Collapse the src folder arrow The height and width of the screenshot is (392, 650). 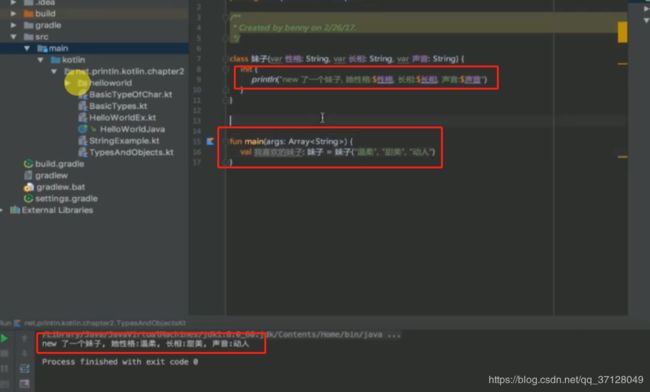(x=13, y=37)
